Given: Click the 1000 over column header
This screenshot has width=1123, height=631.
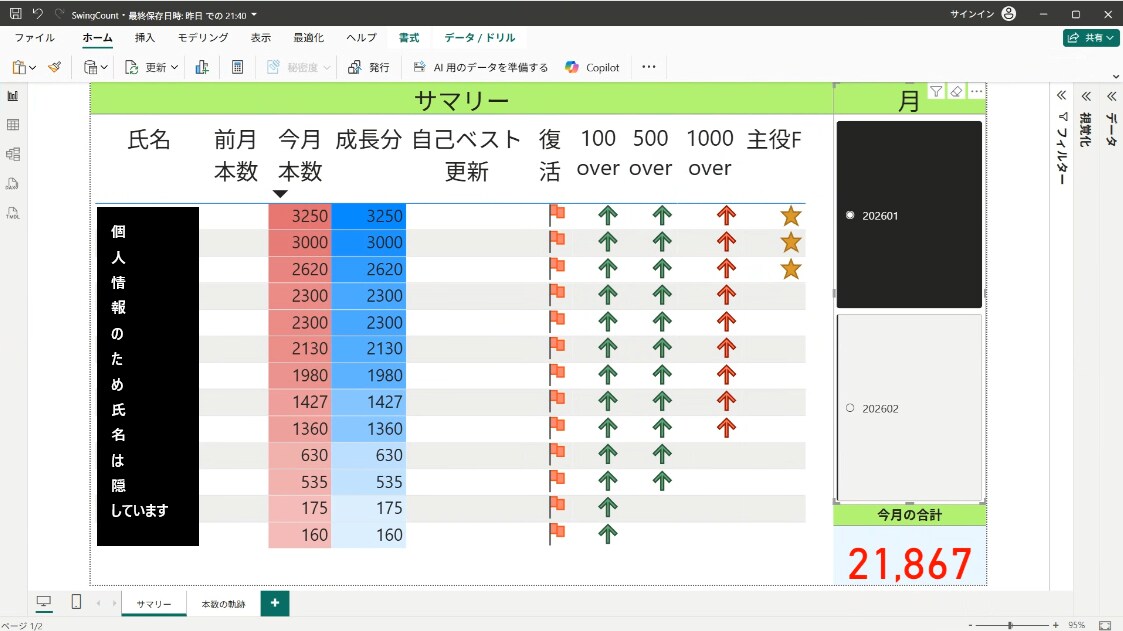Looking at the screenshot, I should 710,153.
